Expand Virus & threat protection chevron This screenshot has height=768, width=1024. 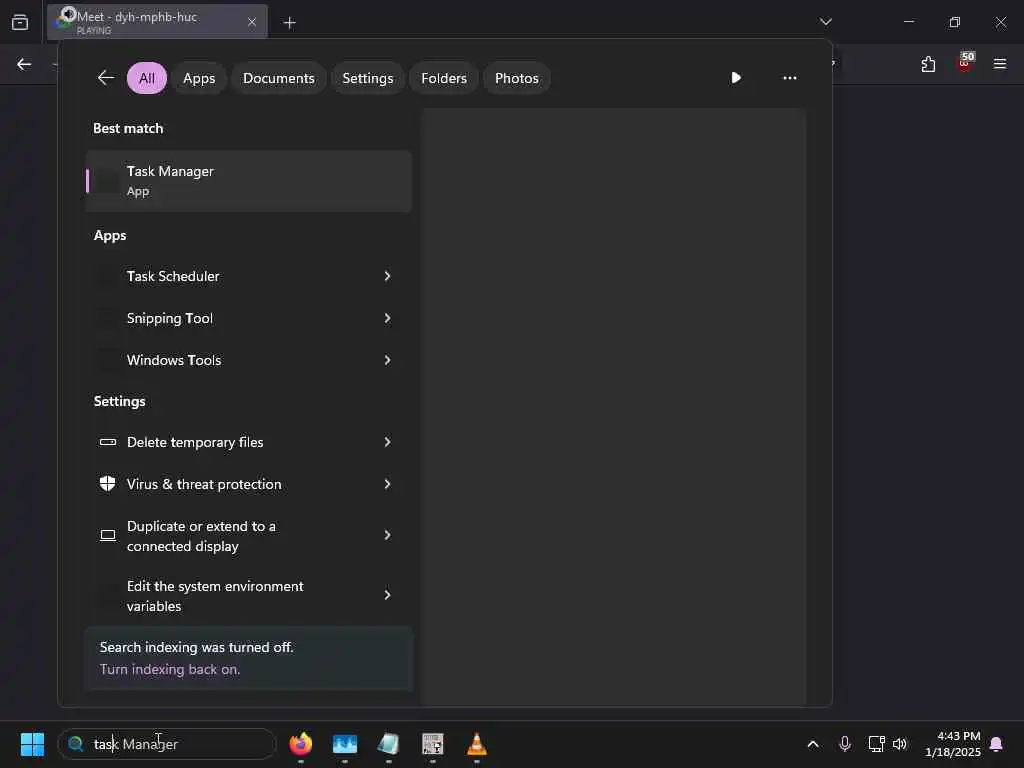point(387,484)
